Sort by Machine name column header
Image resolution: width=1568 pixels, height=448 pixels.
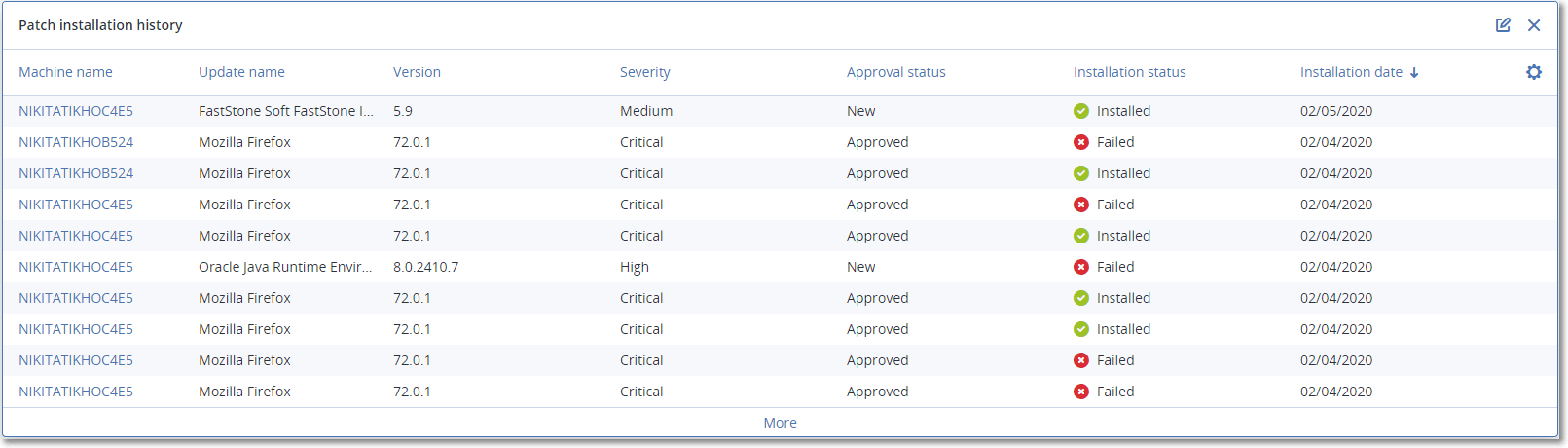[x=65, y=72]
